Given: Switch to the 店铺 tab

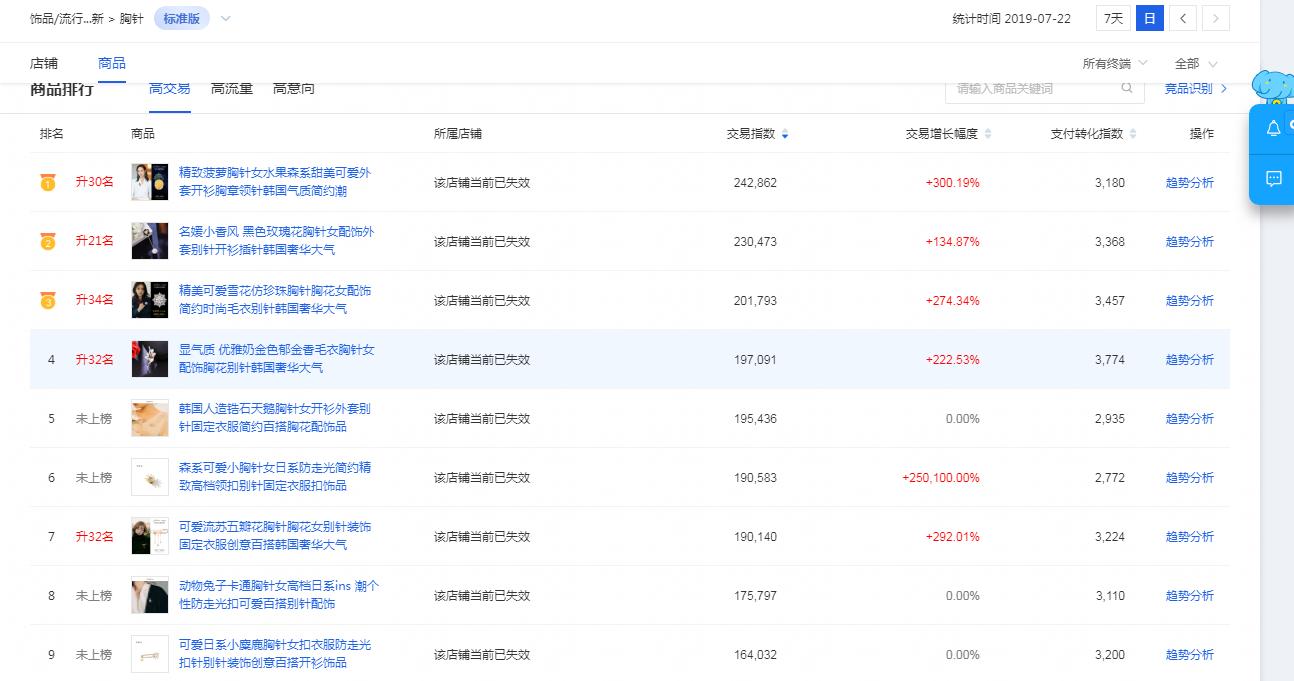Looking at the screenshot, I should pyautogui.click(x=44, y=61).
